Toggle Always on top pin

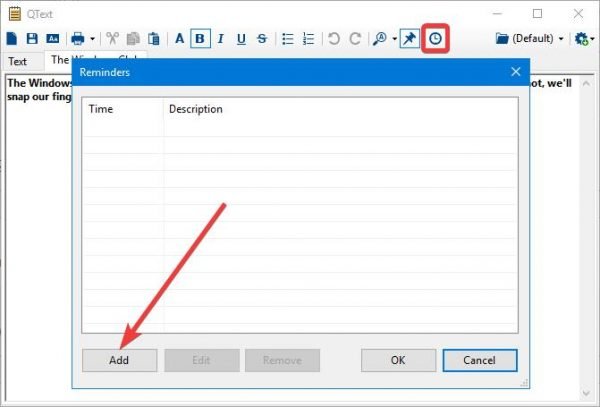(409, 39)
